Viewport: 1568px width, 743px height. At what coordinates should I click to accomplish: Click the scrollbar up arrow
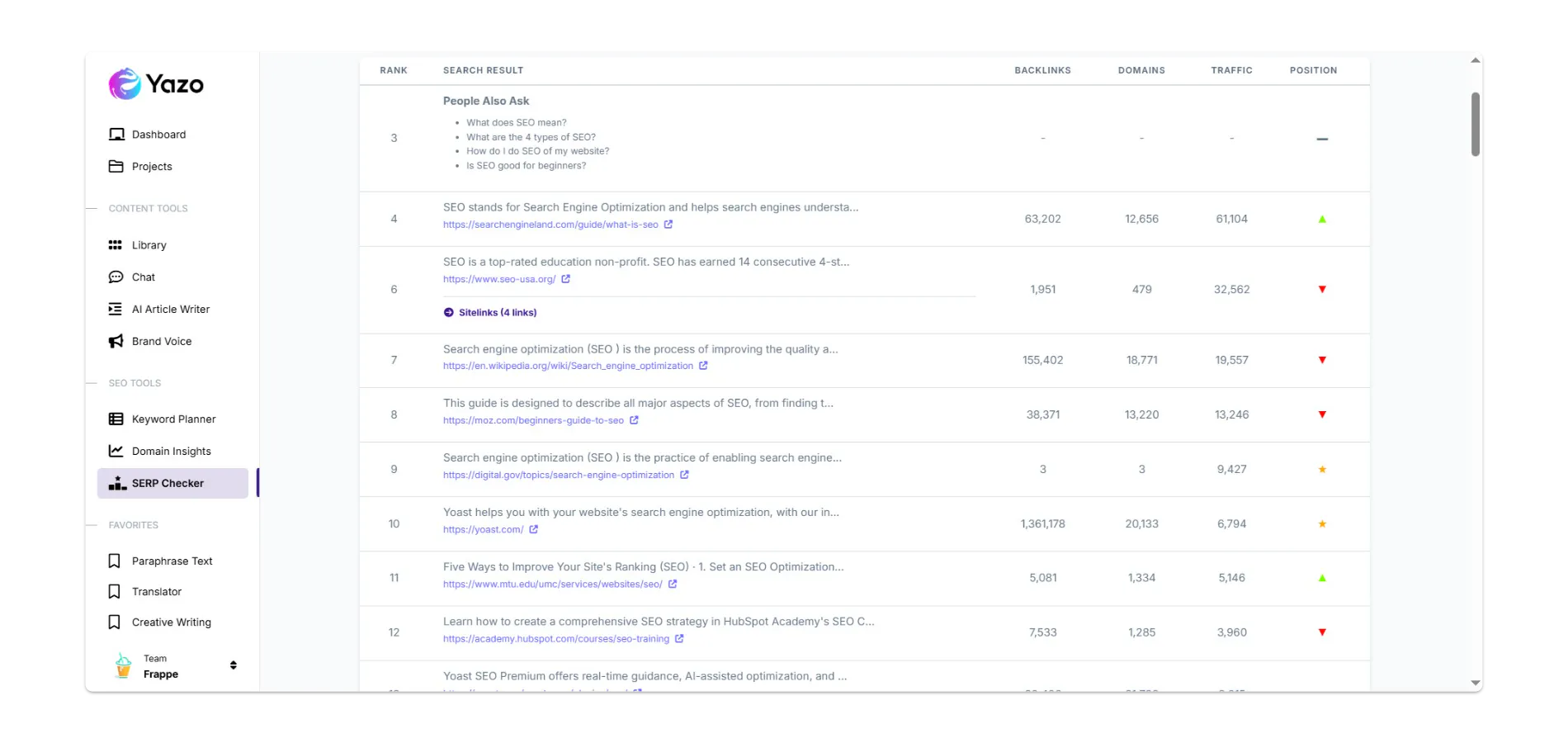(x=1476, y=60)
